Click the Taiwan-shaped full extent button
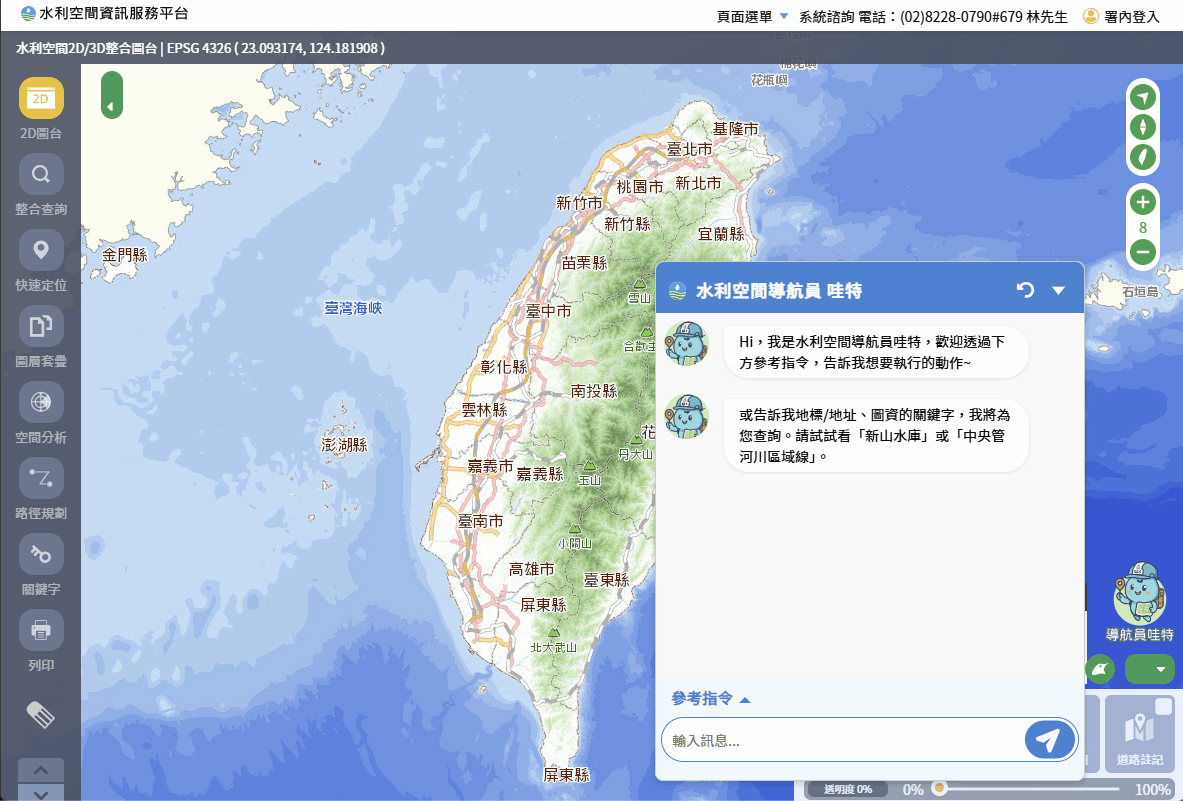Screen dimensions: 1183x801 point(1142,157)
